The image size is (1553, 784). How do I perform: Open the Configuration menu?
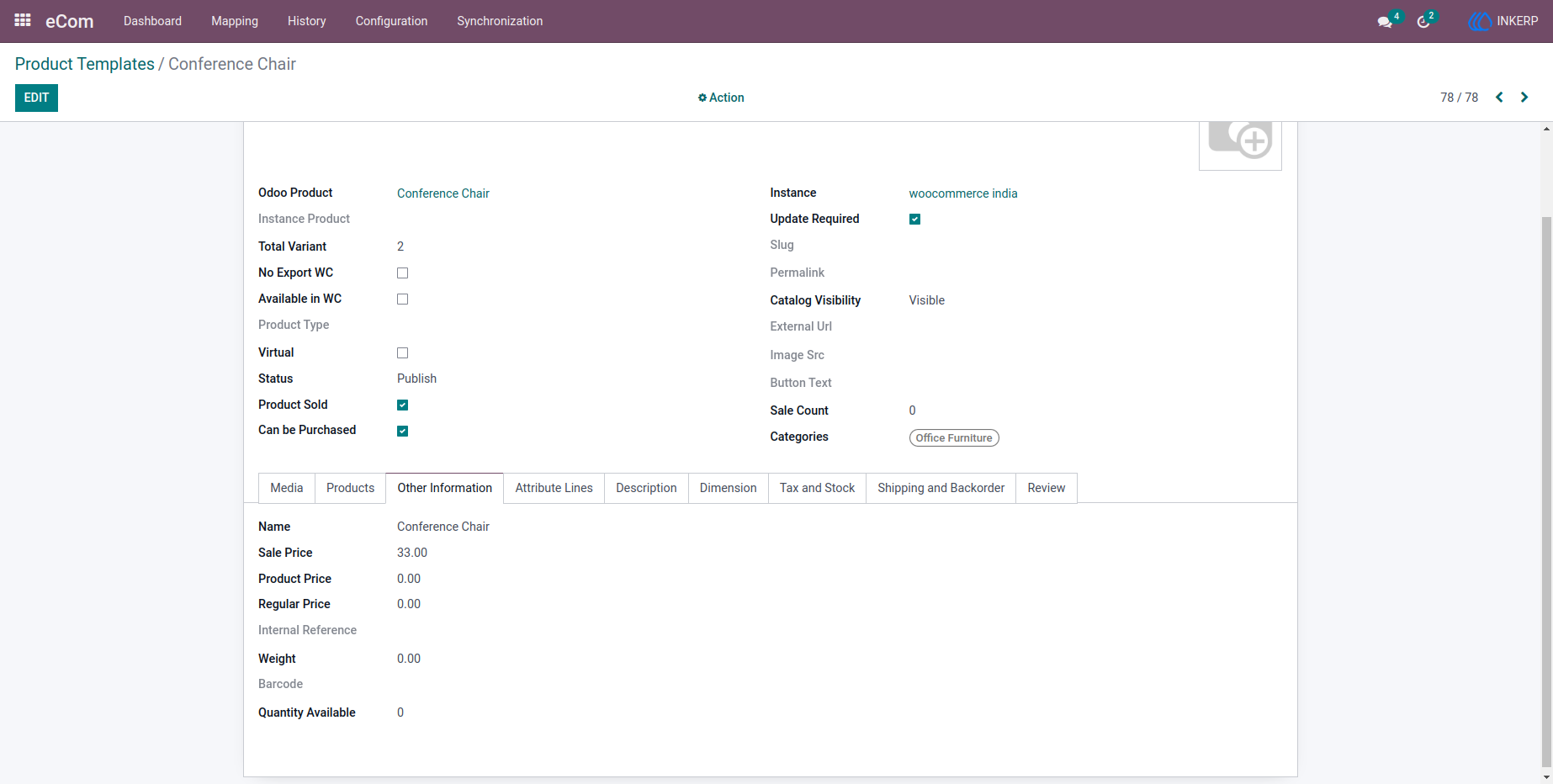391,21
